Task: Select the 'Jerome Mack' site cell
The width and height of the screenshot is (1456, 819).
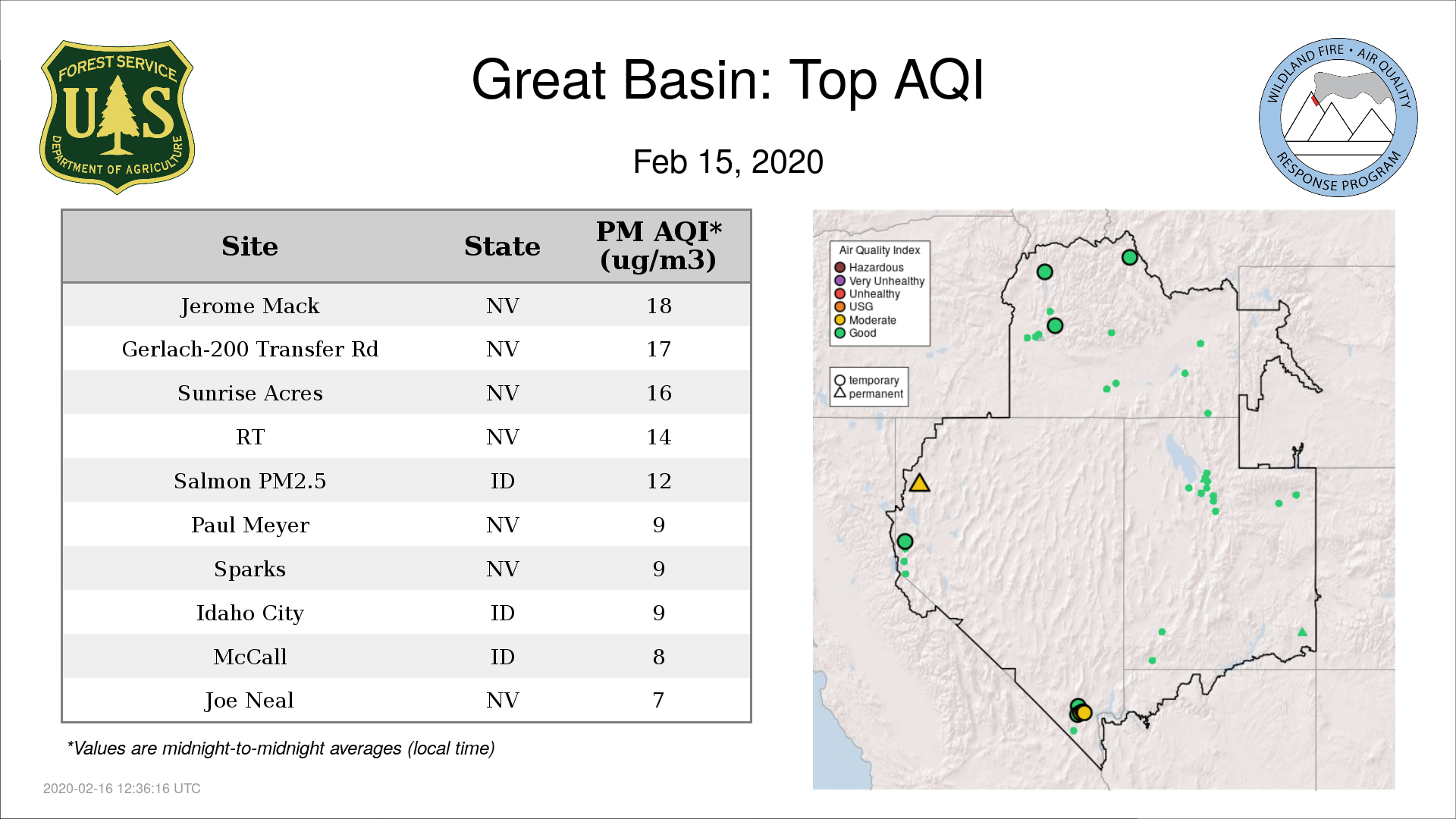Action: [249, 306]
